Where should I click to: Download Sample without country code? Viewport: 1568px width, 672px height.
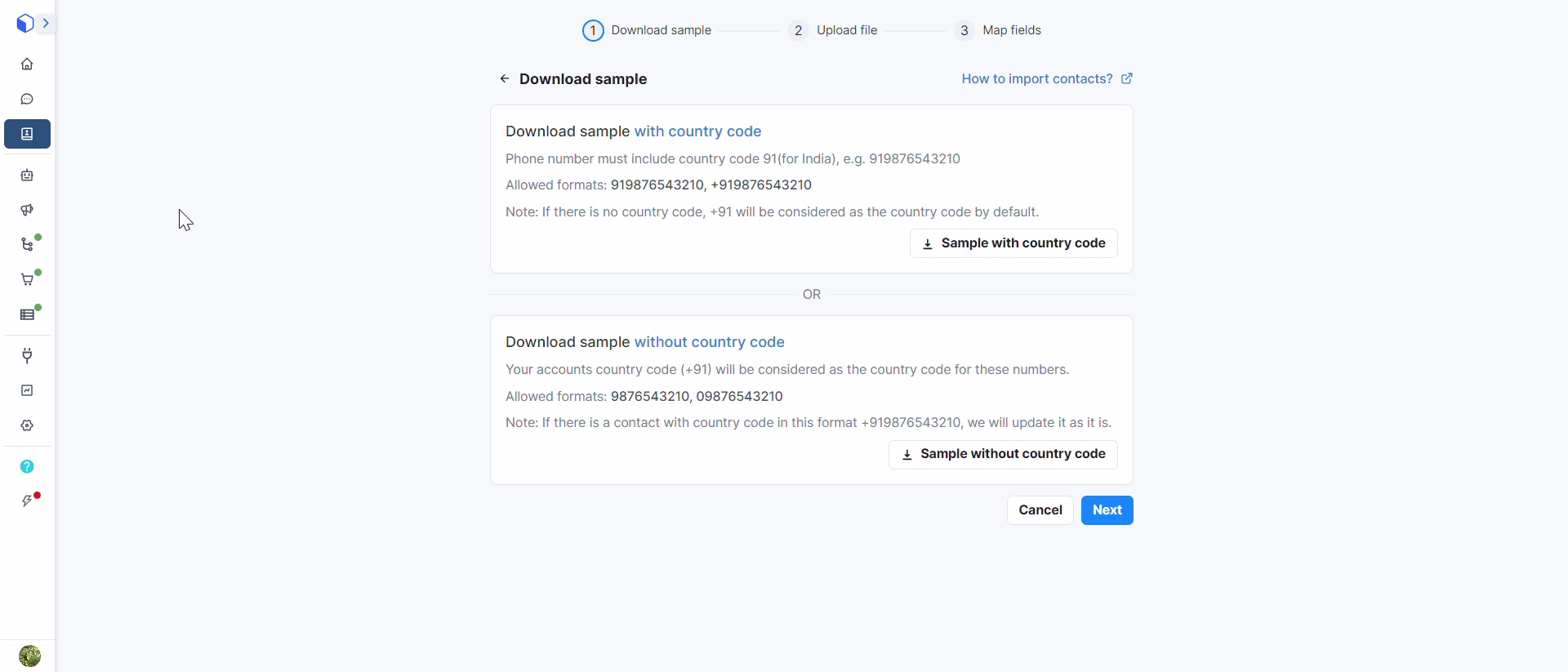1003,454
